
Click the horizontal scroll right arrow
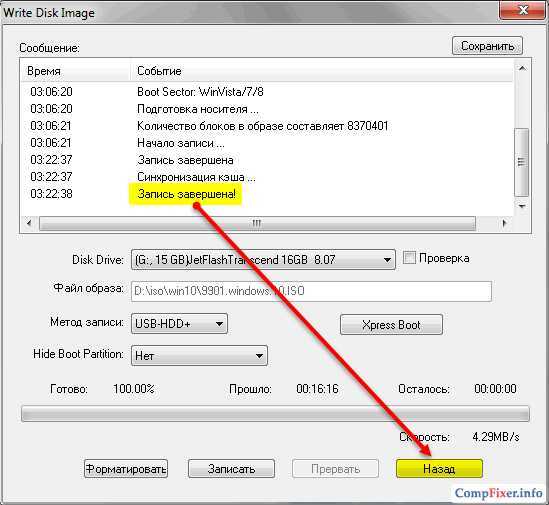coord(504,223)
